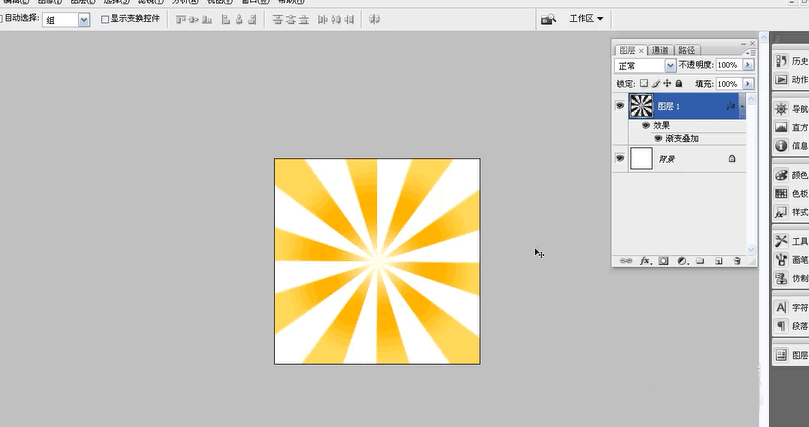Toggle the 显示变换控件 checkbox

click(x=105, y=19)
